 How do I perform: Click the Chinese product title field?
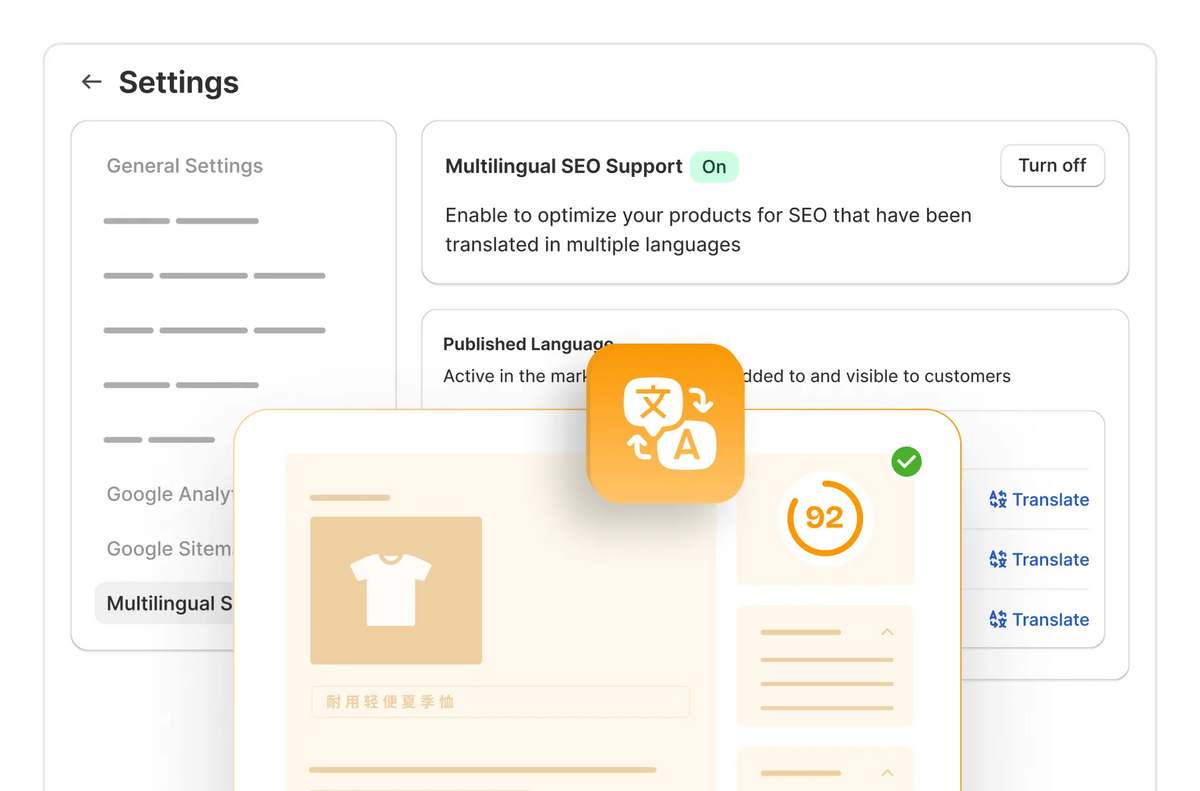click(500, 702)
